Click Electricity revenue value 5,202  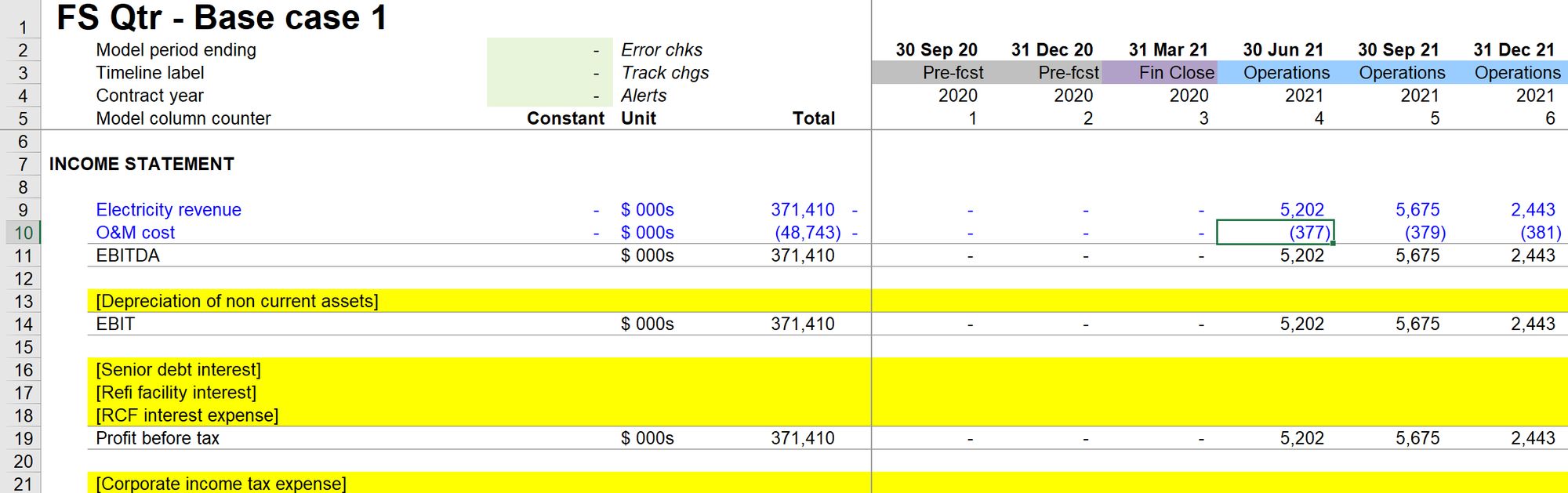[x=1301, y=210]
